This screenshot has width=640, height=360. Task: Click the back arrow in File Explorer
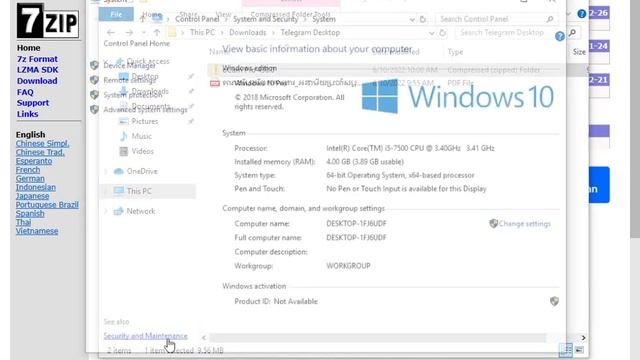(111, 33)
